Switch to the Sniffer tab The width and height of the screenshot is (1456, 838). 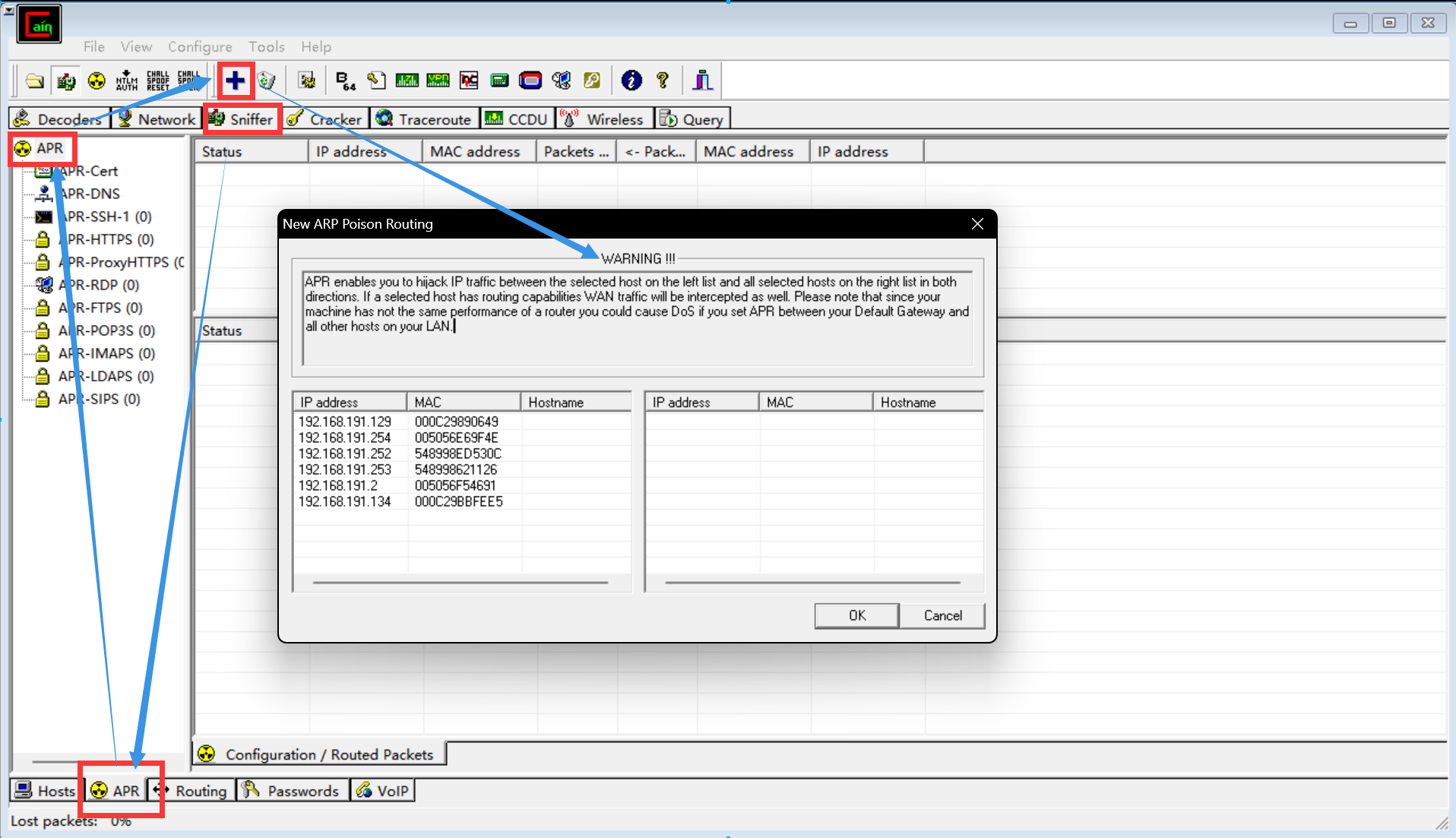[241, 119]
